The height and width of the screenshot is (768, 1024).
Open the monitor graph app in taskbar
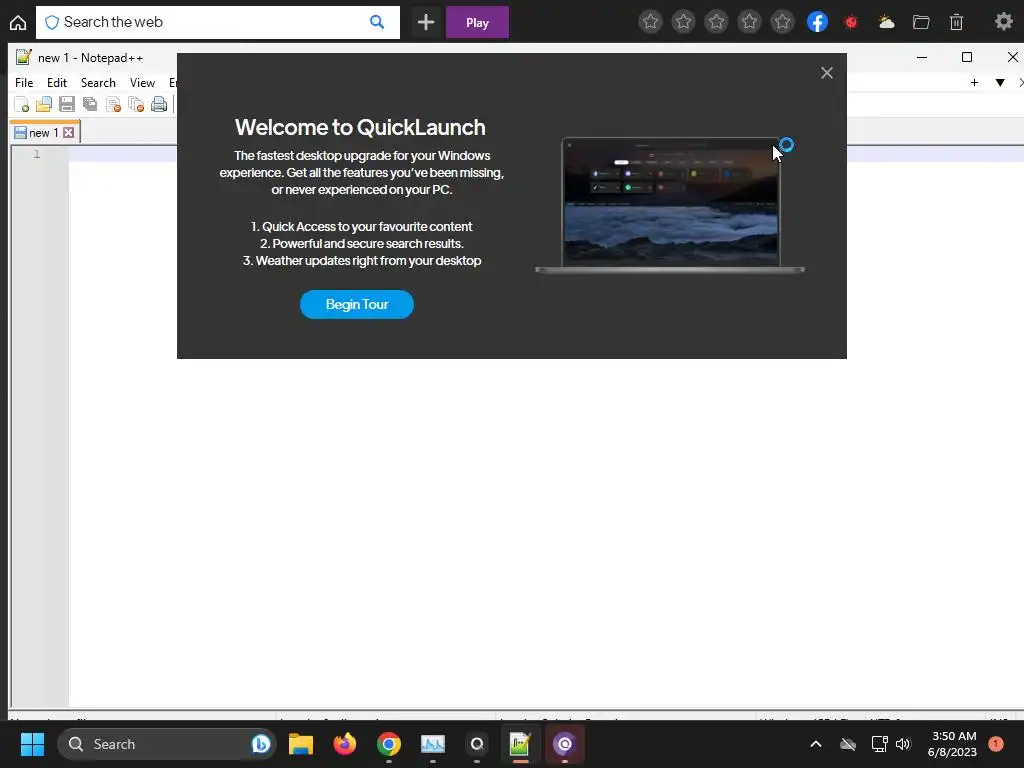pos(432,744)
